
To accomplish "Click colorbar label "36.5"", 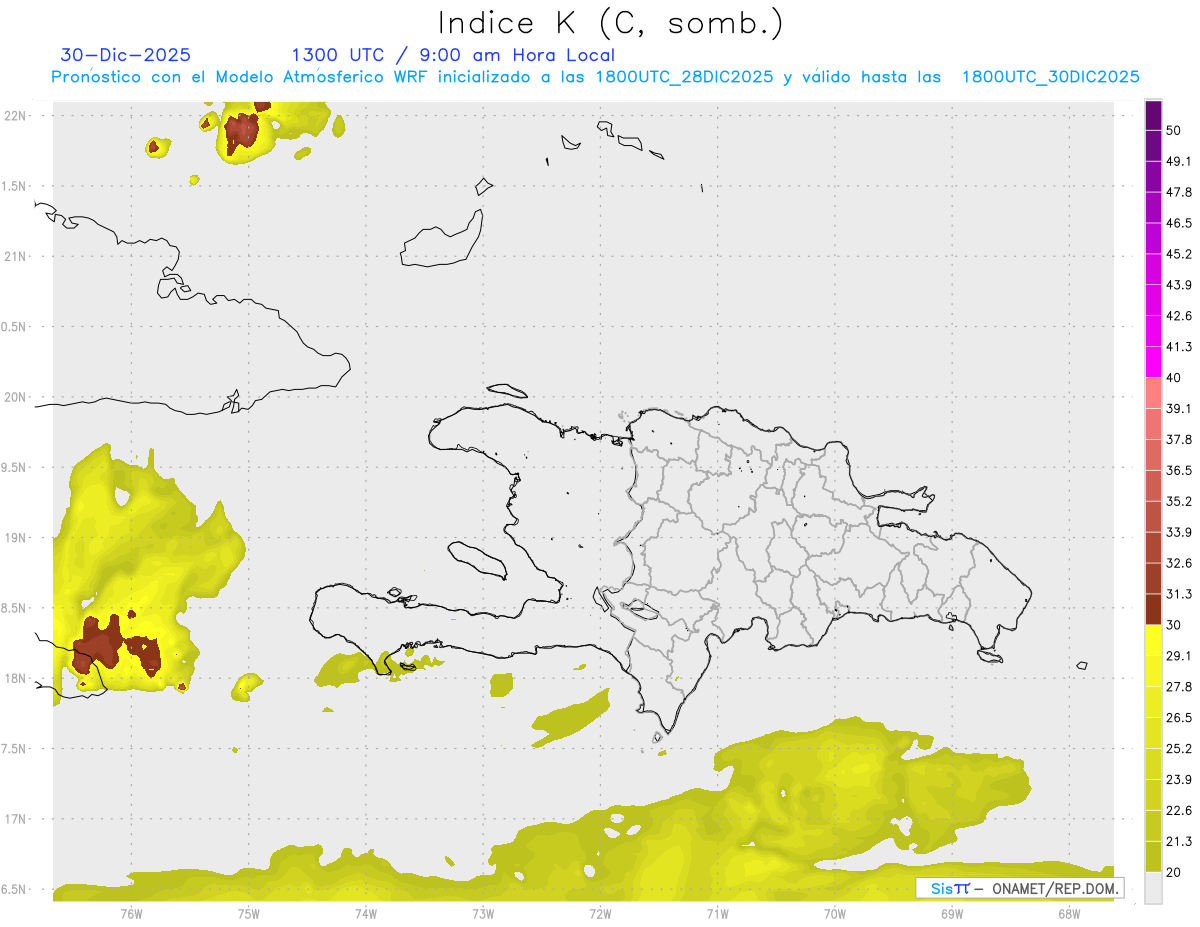I will (1179, 471).
